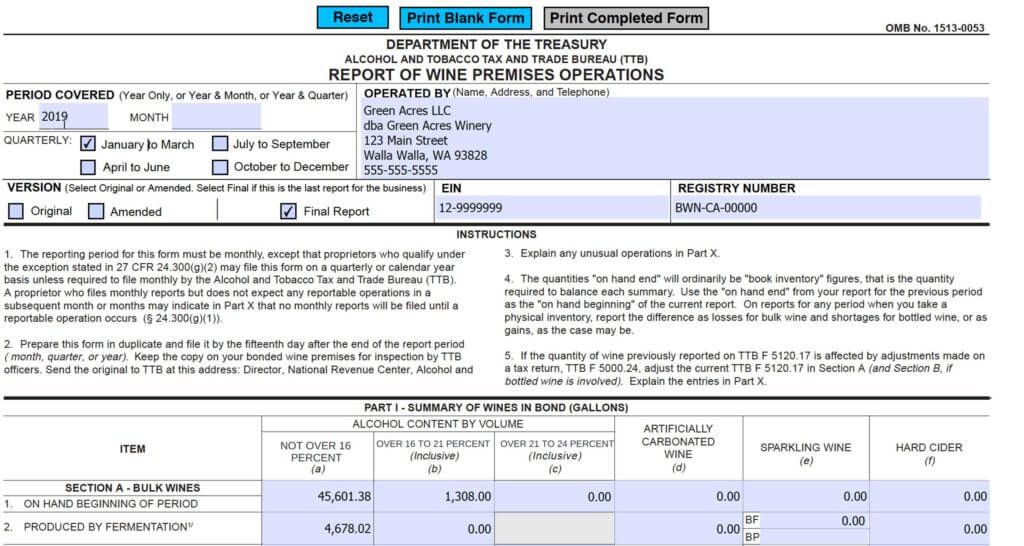
Task: Click the empty MONTH input field
Action: (216, 117)
